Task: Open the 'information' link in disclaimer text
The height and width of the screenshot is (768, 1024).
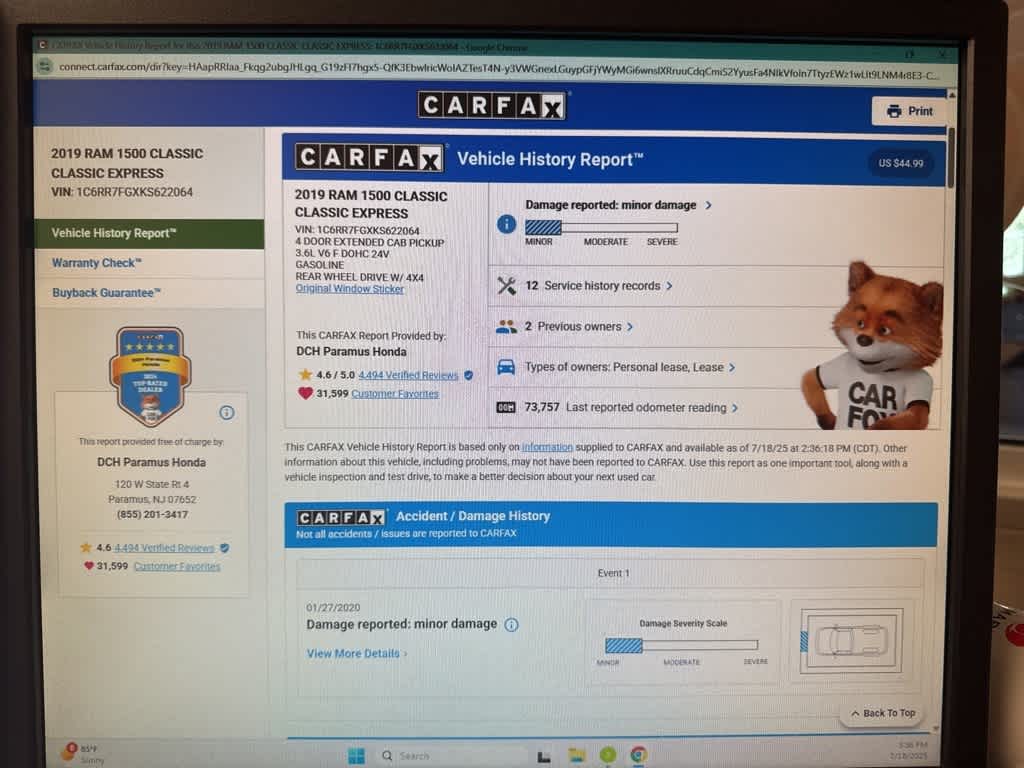Action: [547, 447]
